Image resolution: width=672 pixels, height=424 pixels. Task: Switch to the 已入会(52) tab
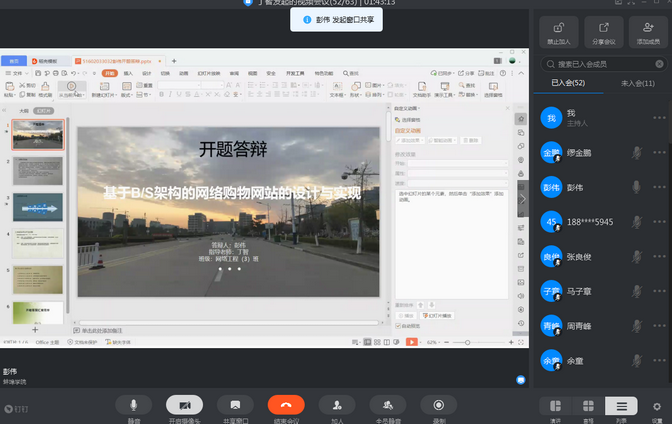[x=568, y=83]
